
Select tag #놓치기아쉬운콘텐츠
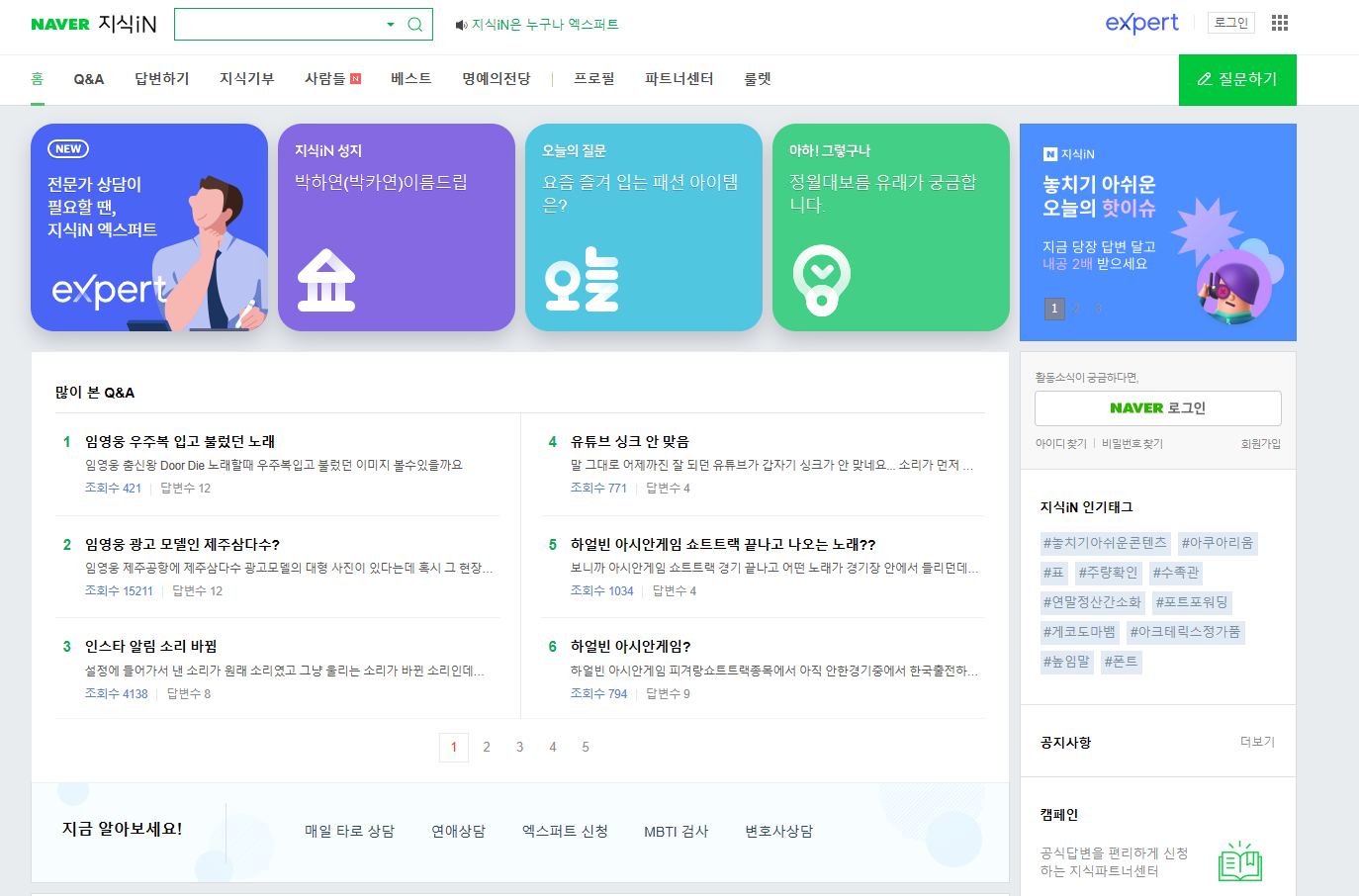tap(1105, 543)
